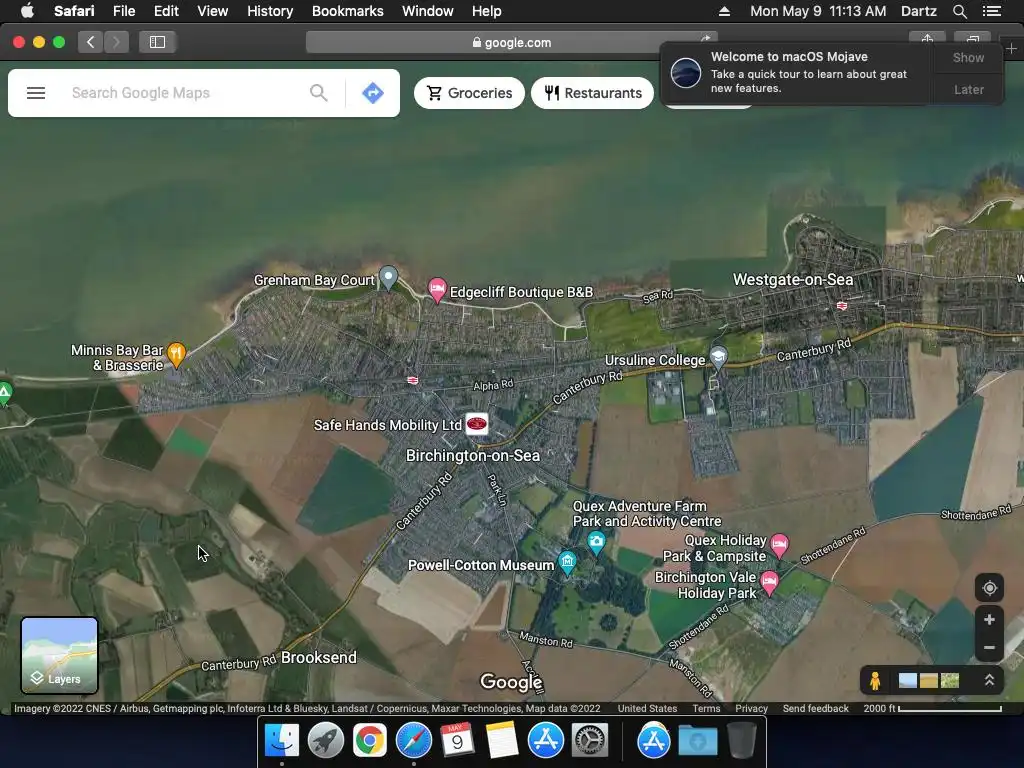Viewport: 1024px width, 768px height.
Task: Select the Edgecliff Boutique B&B hotel pin
Action: pyautogui.click(x=437, y=289)
